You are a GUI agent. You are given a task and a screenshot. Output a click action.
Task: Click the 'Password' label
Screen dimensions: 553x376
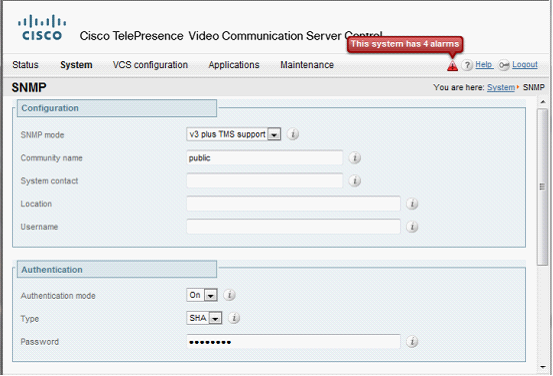pos(40,342)
